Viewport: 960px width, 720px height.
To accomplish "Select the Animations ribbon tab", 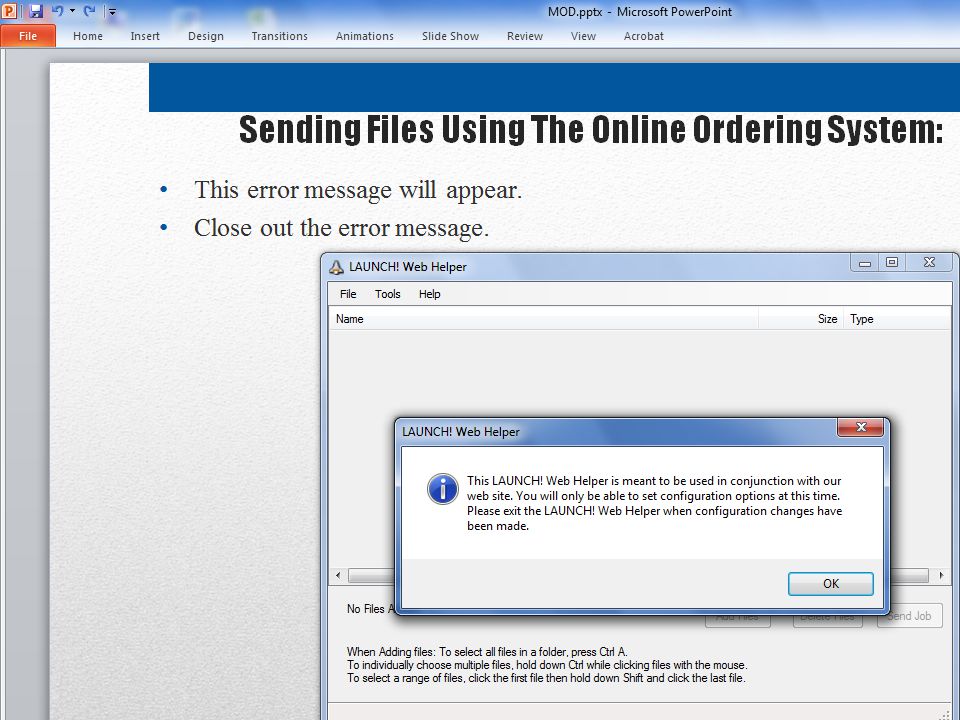I will tap(364, 36).
